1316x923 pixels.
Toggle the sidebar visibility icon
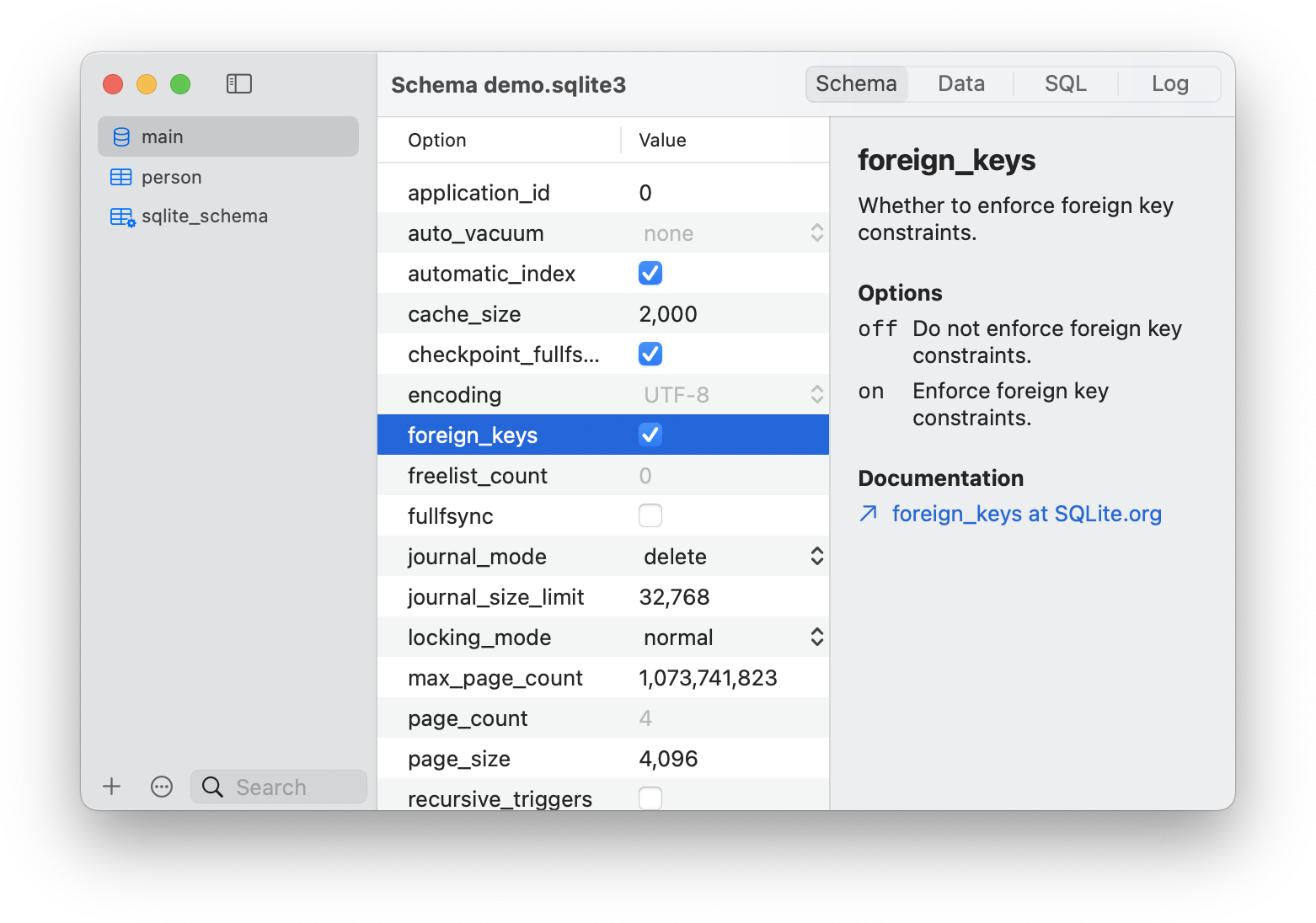point(239,83)
